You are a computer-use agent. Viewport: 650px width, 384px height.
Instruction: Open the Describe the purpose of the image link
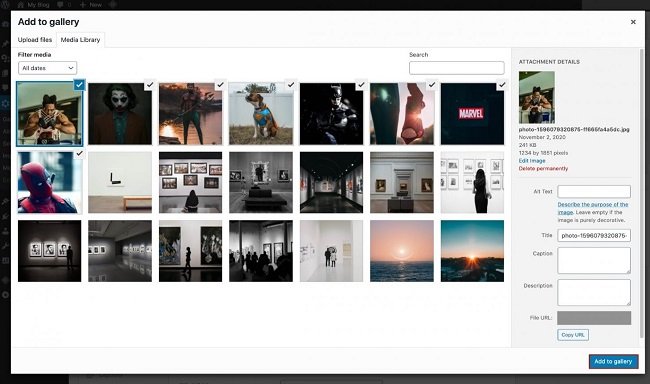[592, 208]
